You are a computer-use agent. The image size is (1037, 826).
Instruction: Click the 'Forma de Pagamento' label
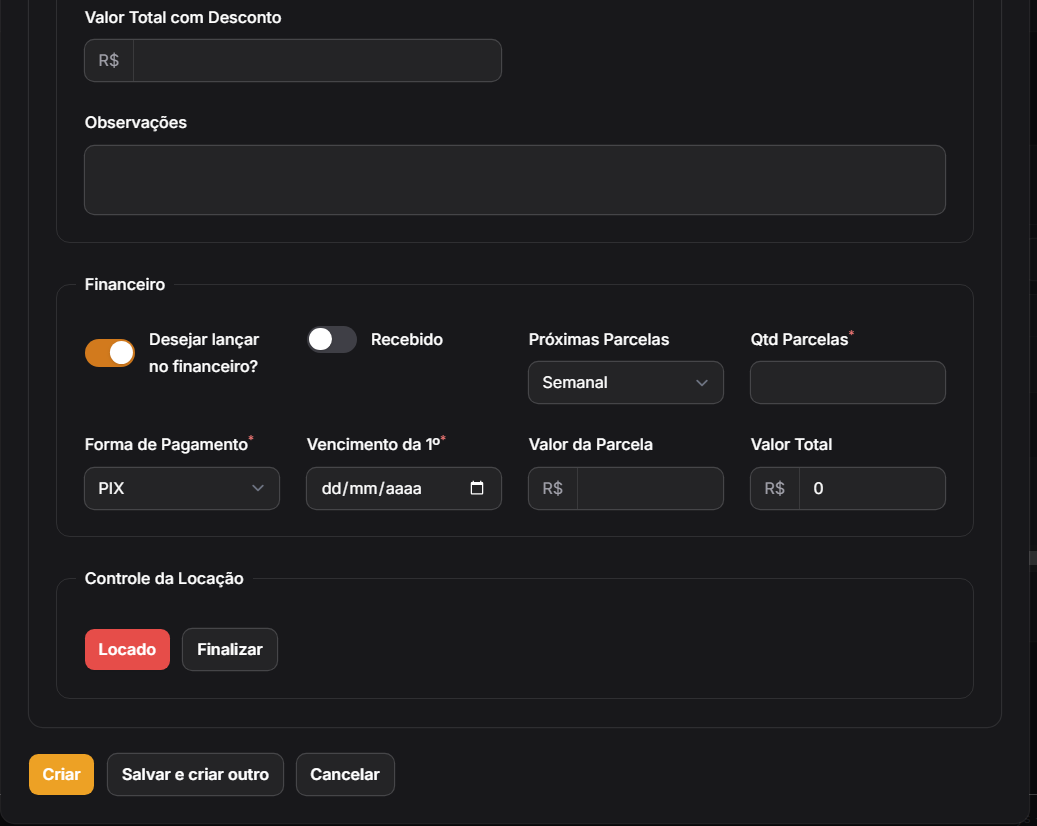[166, 444]
